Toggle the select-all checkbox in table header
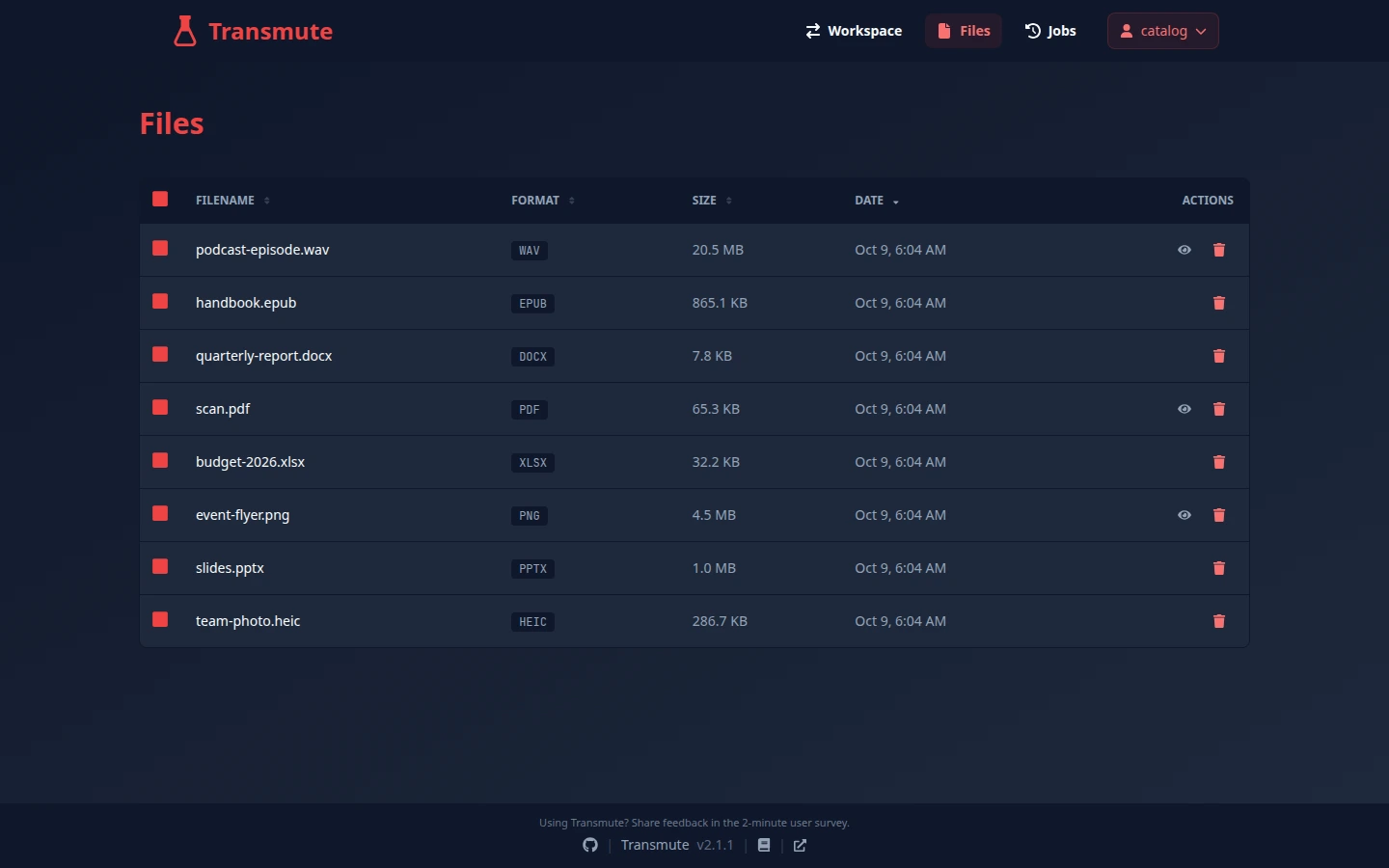Screen dimensions: 1389x868 160,199
